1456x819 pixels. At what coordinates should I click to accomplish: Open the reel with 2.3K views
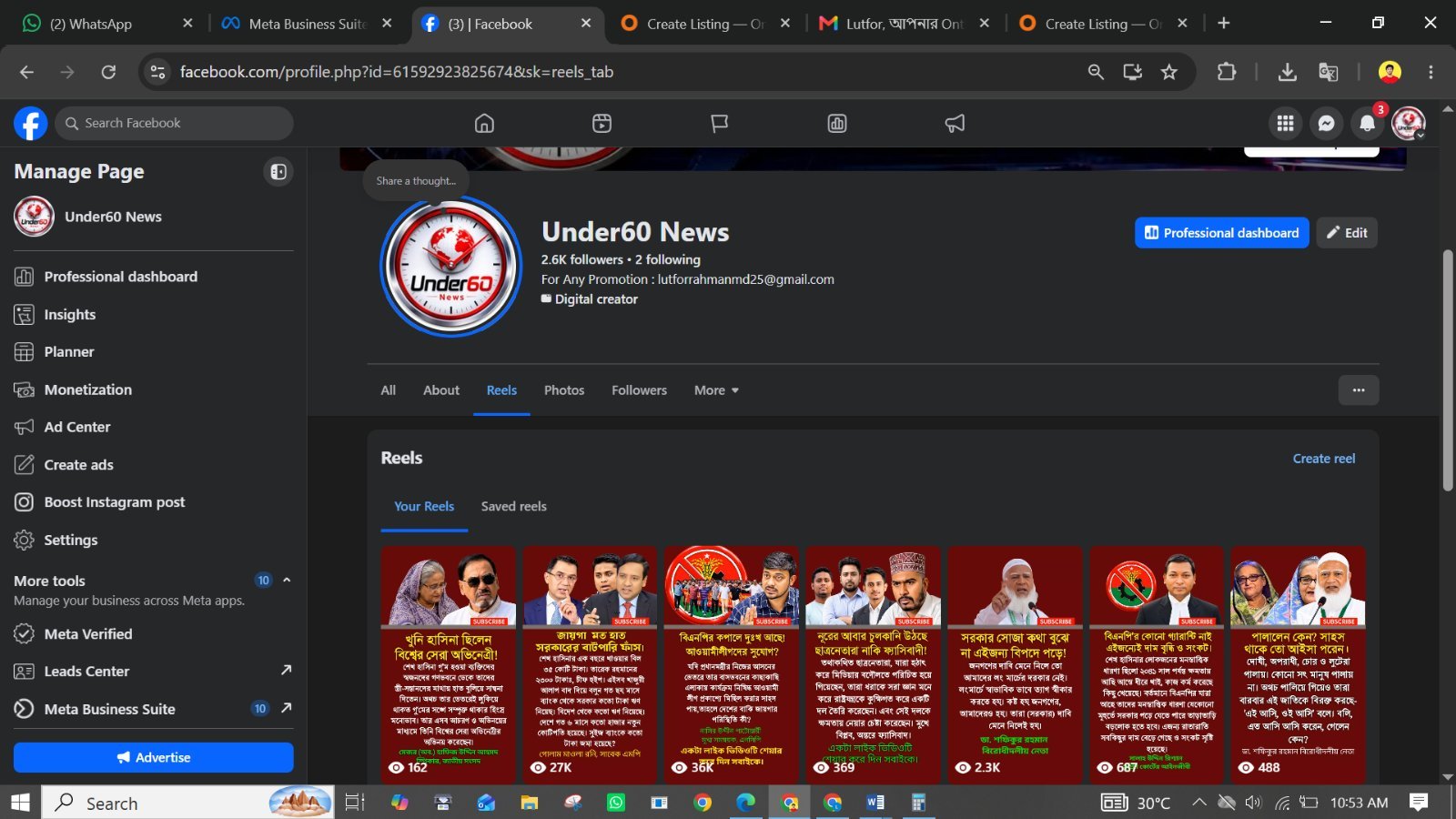click(1015, 664)
